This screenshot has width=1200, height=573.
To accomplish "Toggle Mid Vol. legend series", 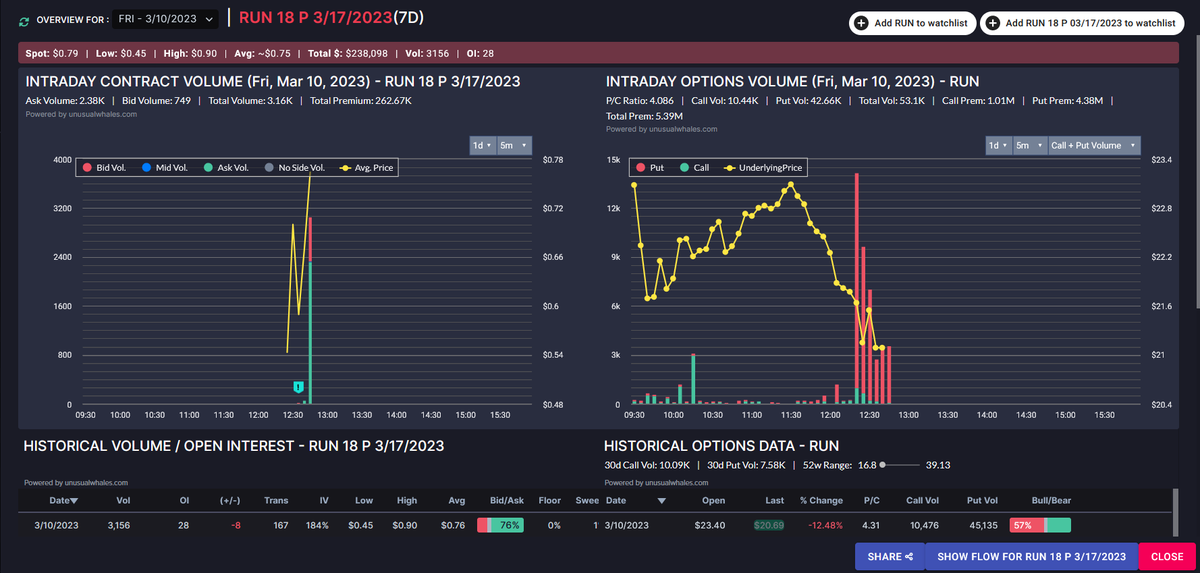I will (165, 169).
